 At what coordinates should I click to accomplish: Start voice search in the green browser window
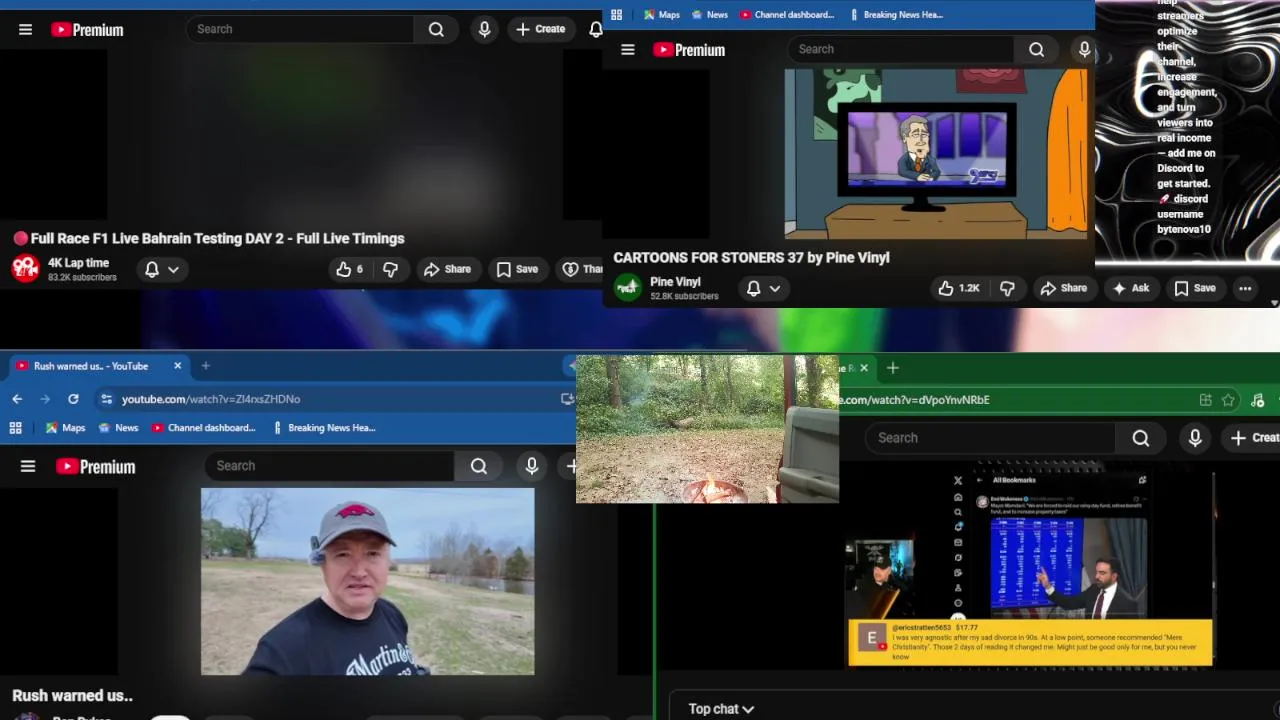(x=1195, y=438)
